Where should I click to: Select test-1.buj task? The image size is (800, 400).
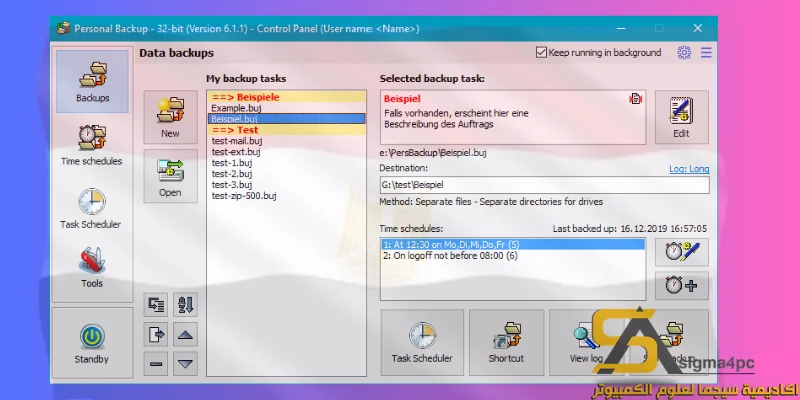pyautogui.click(x=286, y=163)
